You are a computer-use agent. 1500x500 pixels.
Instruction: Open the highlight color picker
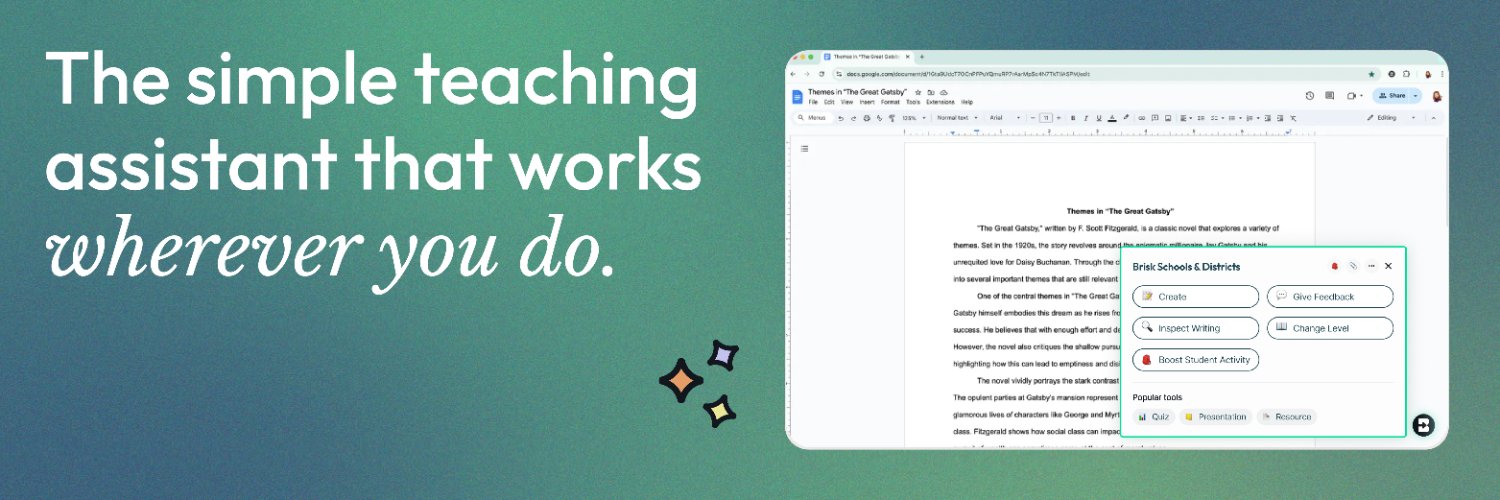click(1126, 117)
